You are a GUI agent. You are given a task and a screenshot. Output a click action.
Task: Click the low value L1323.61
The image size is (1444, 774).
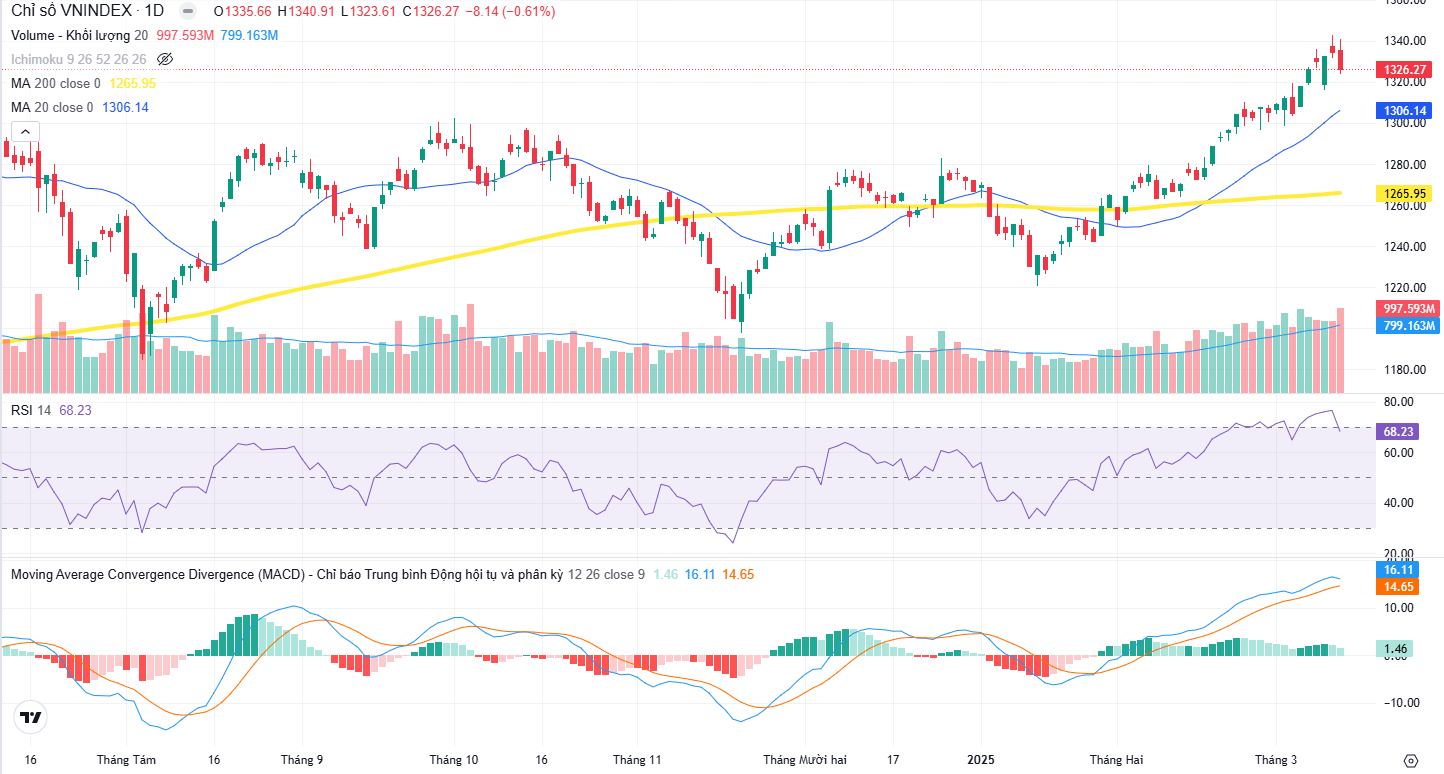(x=370, y=12)
